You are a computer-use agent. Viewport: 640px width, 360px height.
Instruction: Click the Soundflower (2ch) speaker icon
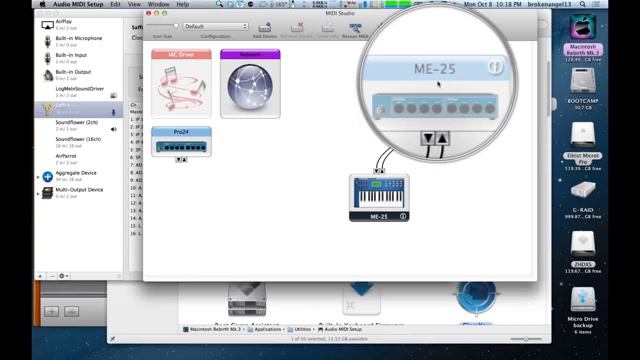(113, 129)
